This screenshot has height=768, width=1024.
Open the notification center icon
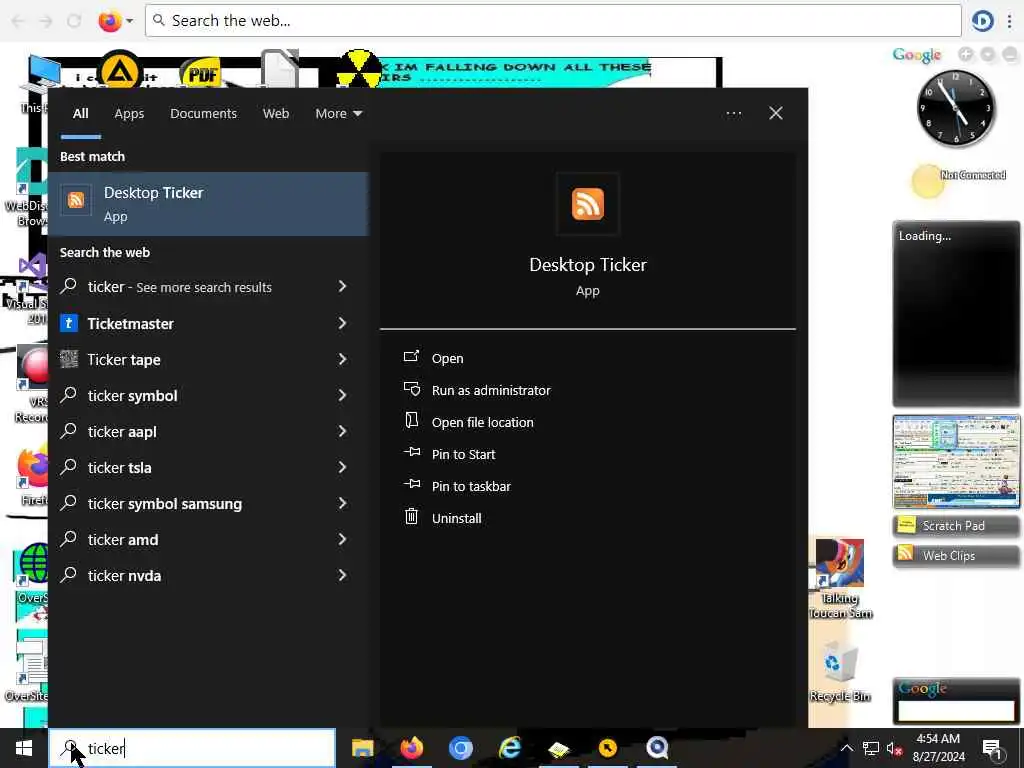(x=992, y=749)
